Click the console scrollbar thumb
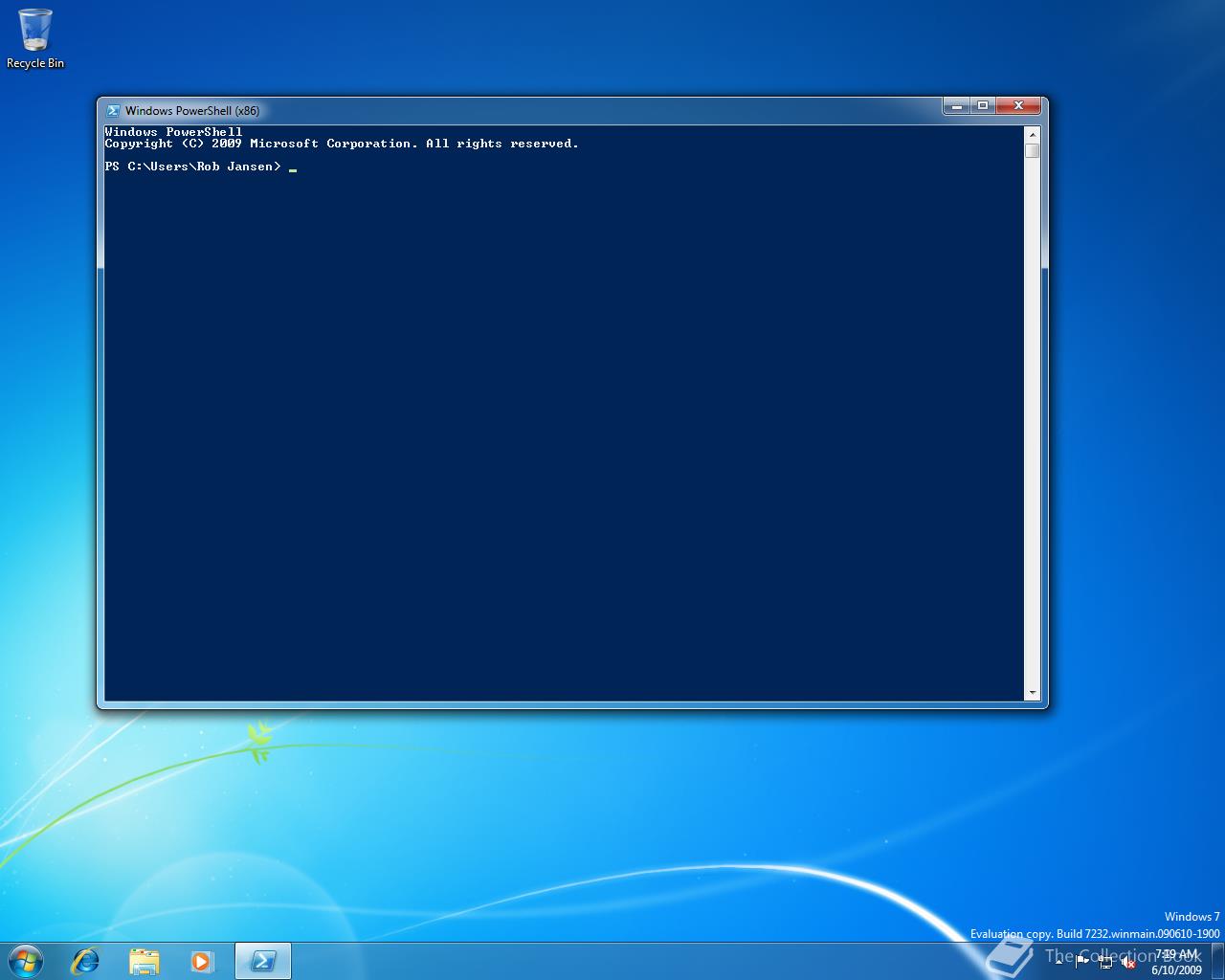The image size is (1225, 980). click(x=1032, y=151)
